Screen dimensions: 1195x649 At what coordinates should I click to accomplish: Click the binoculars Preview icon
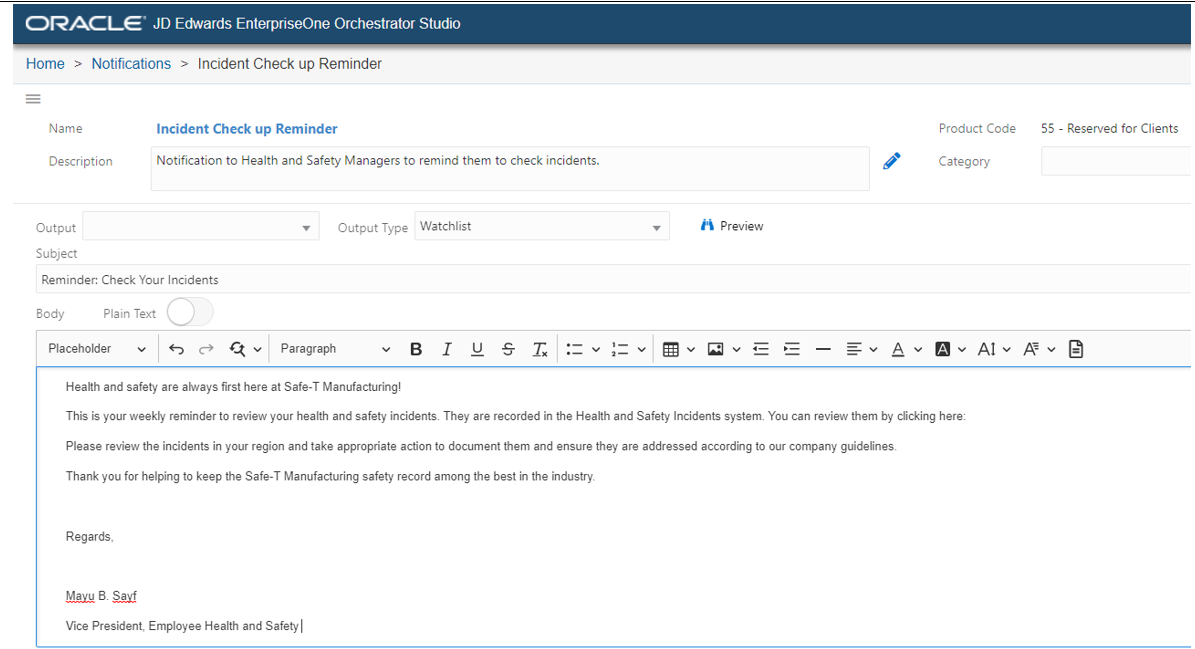tap(707, 225)
